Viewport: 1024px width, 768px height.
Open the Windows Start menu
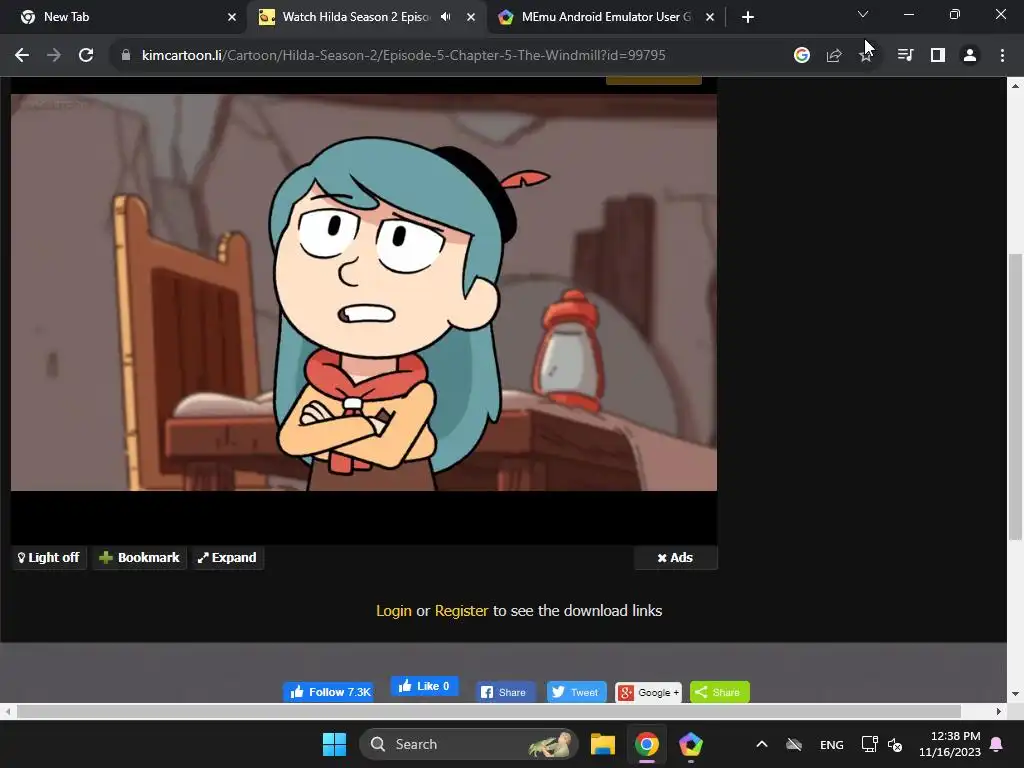point(334,744)
